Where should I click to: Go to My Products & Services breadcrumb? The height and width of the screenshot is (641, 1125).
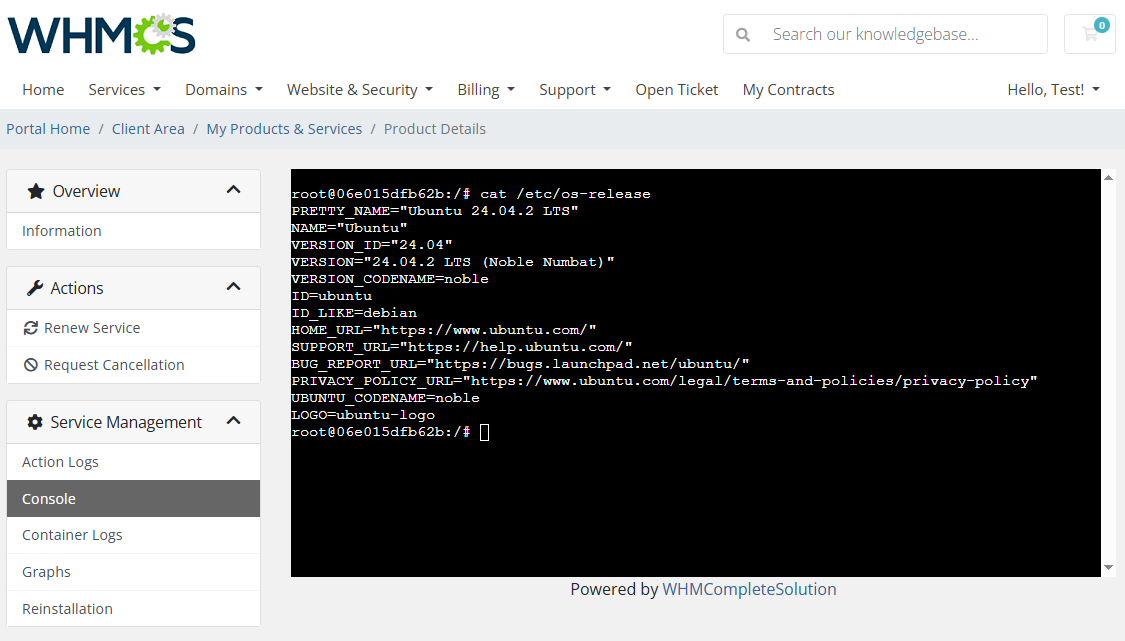(284, 129)
